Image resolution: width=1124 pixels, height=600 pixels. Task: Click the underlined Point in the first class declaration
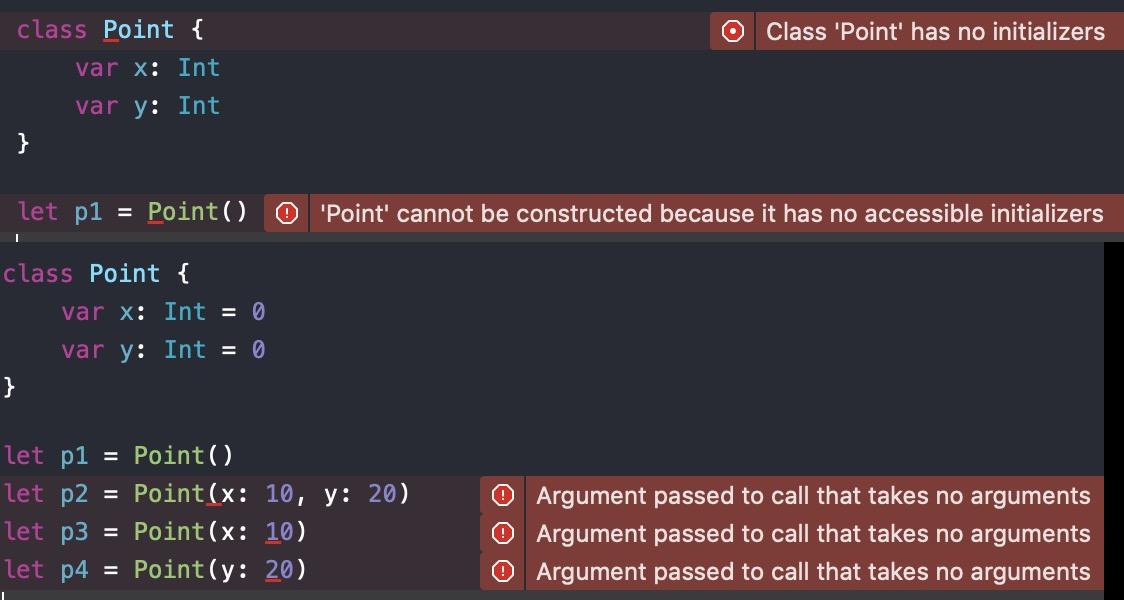(x=138, y=30)
